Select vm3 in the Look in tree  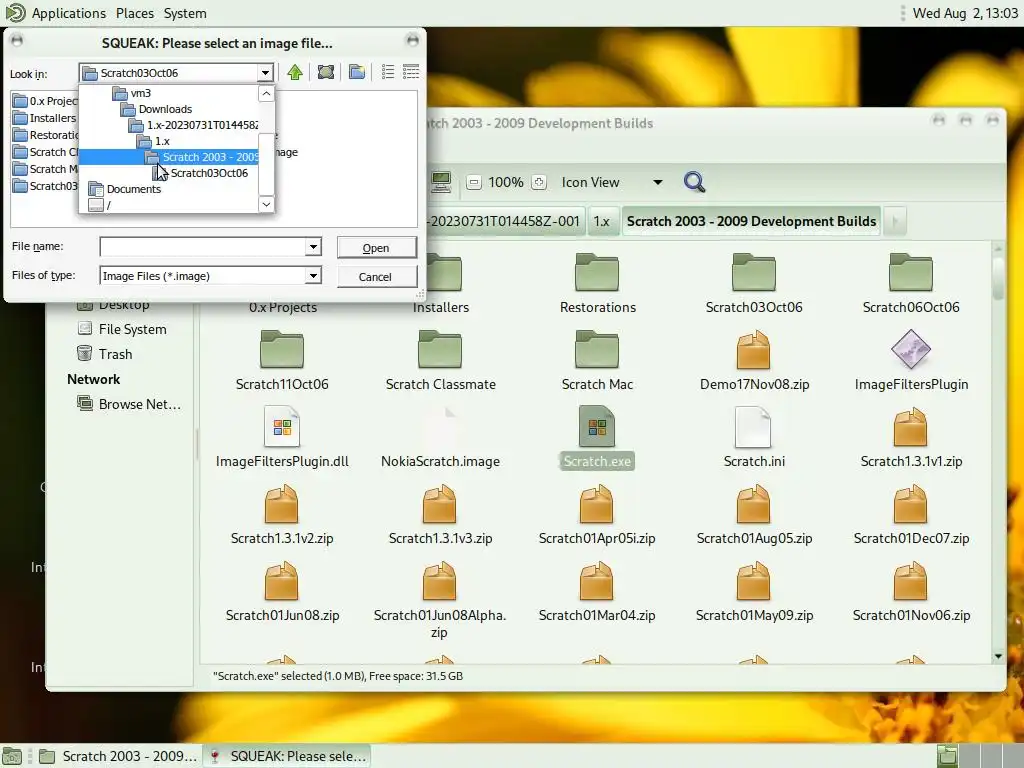(140, 93)
